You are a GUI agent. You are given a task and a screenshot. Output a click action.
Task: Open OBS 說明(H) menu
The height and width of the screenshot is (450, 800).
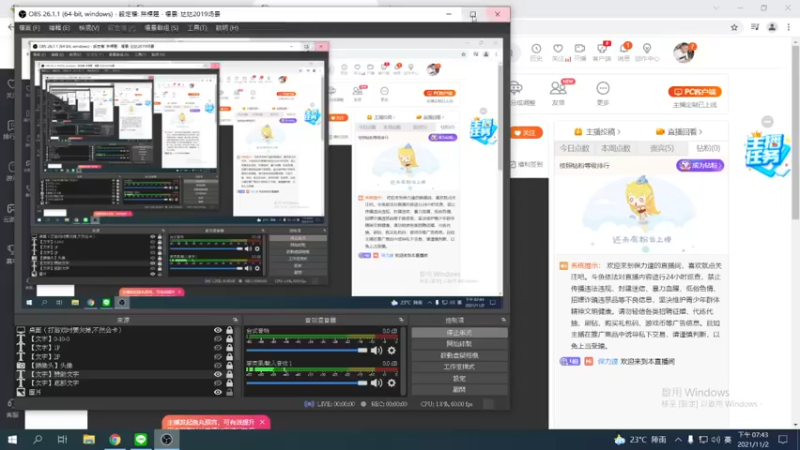tap(227, 28)
